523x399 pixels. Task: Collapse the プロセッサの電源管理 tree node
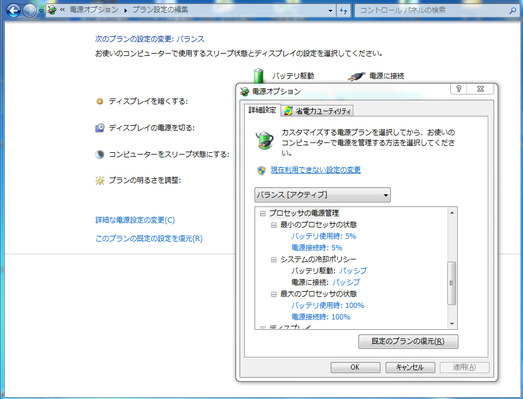coord(263,213)
